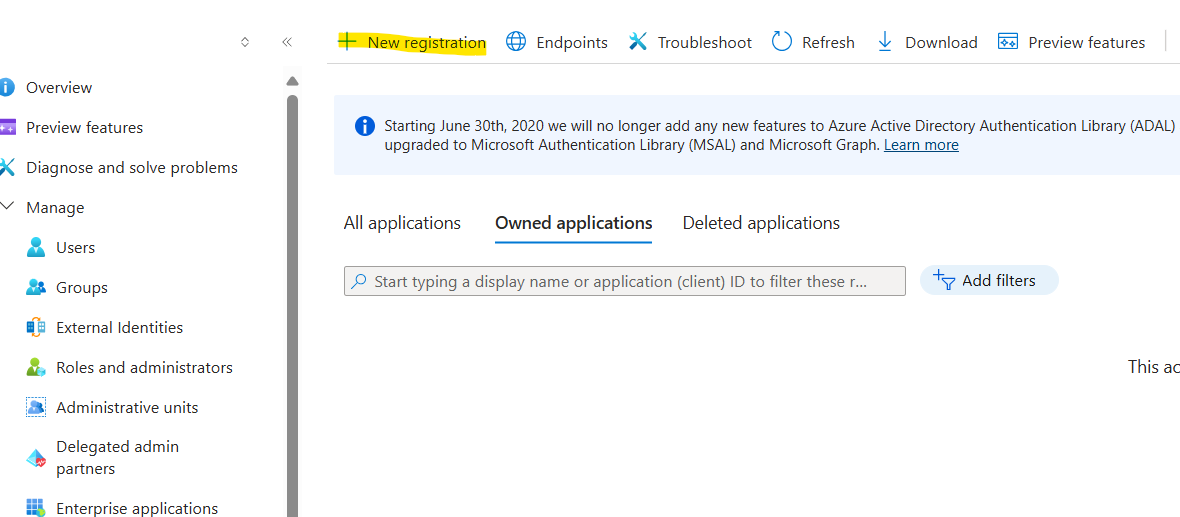Click the Add filters button

click(x=989, y=281)
